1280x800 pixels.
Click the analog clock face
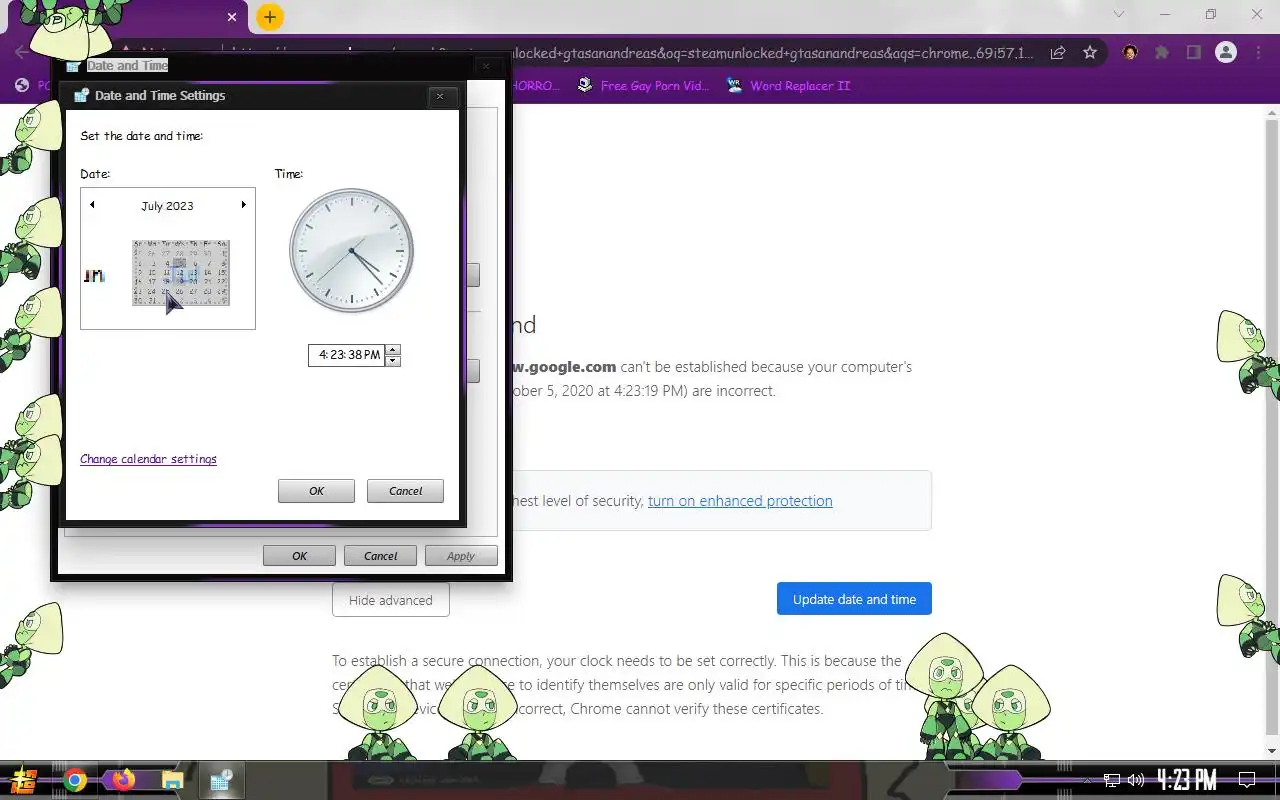351,250
